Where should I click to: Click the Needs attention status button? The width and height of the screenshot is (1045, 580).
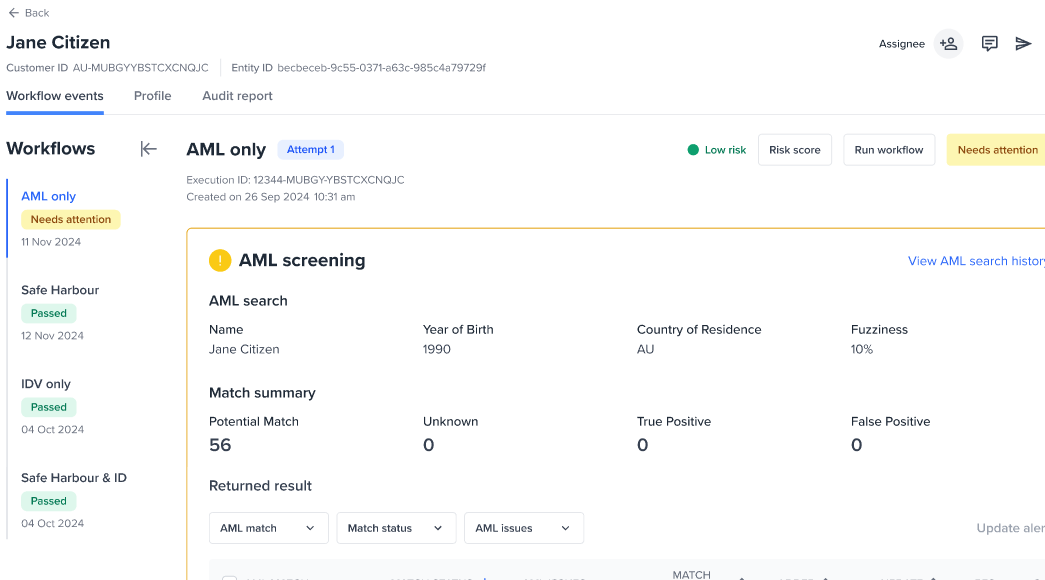click(x=996, y=150)
